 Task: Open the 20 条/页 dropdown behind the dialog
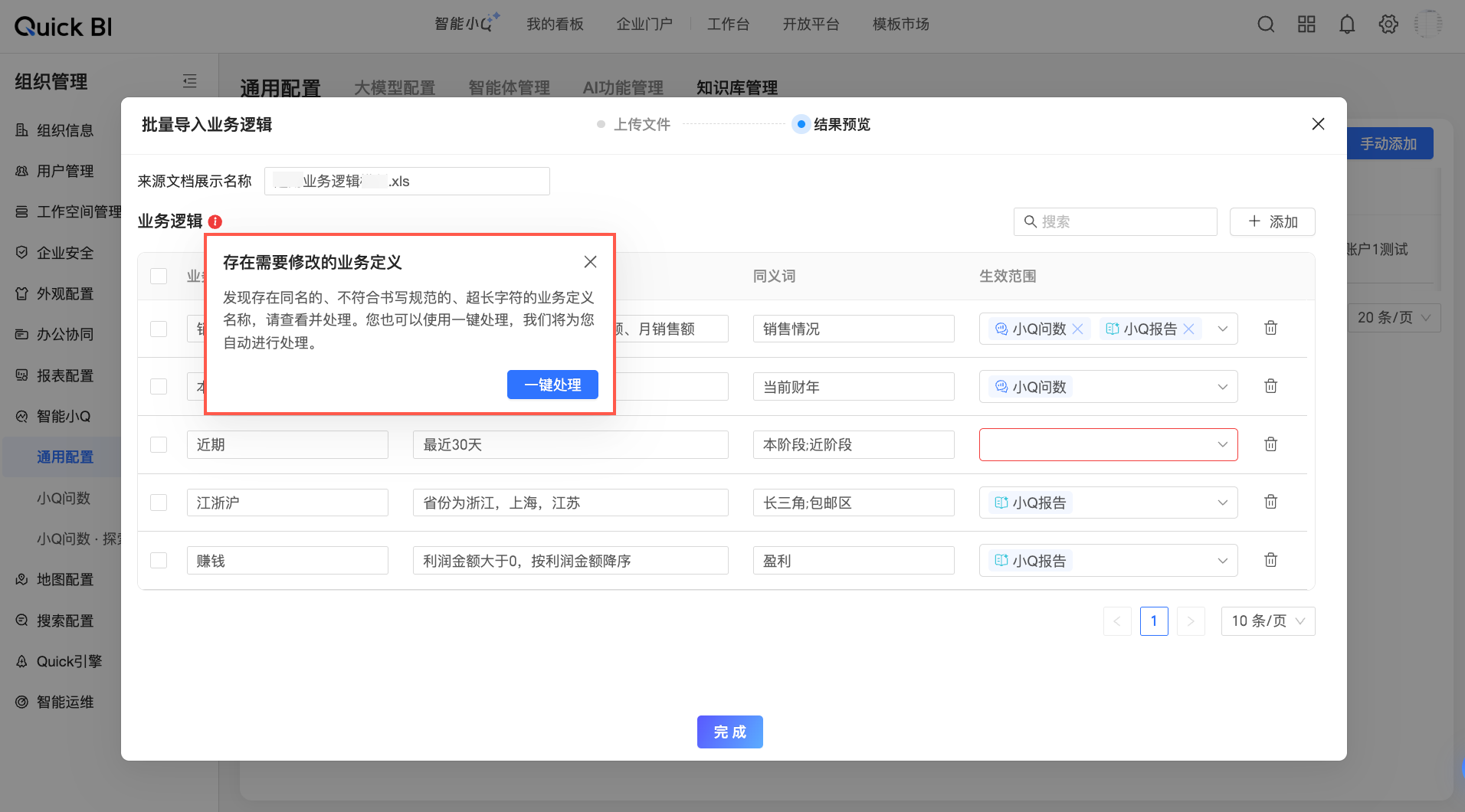point(1394,317)
